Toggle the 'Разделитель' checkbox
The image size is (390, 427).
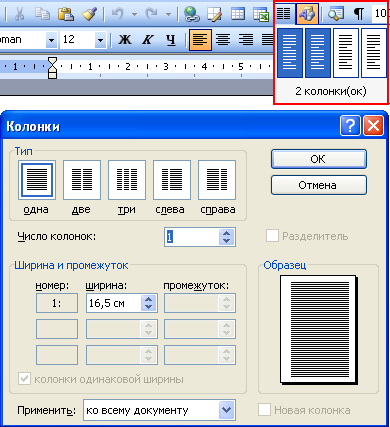272,236
